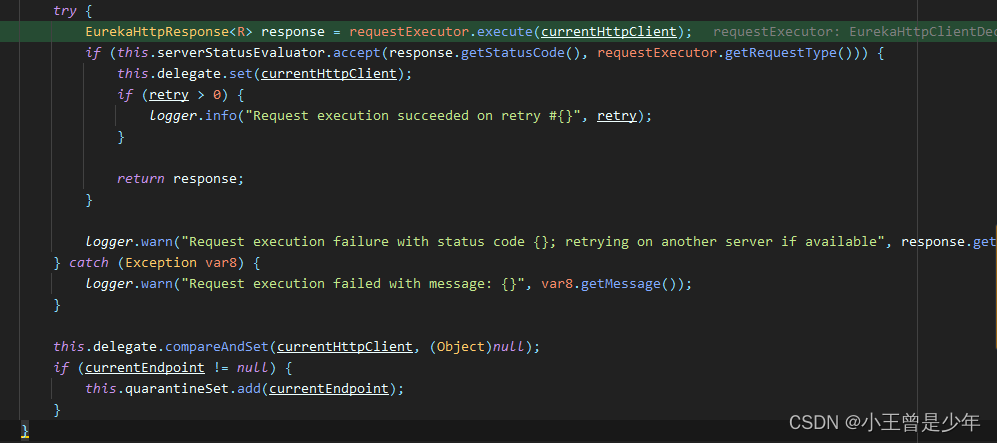Click currentEndpoint in the '!= null' condition
Image resolution: width=997 pixels, height=443 pixels.
click(145, 367)
